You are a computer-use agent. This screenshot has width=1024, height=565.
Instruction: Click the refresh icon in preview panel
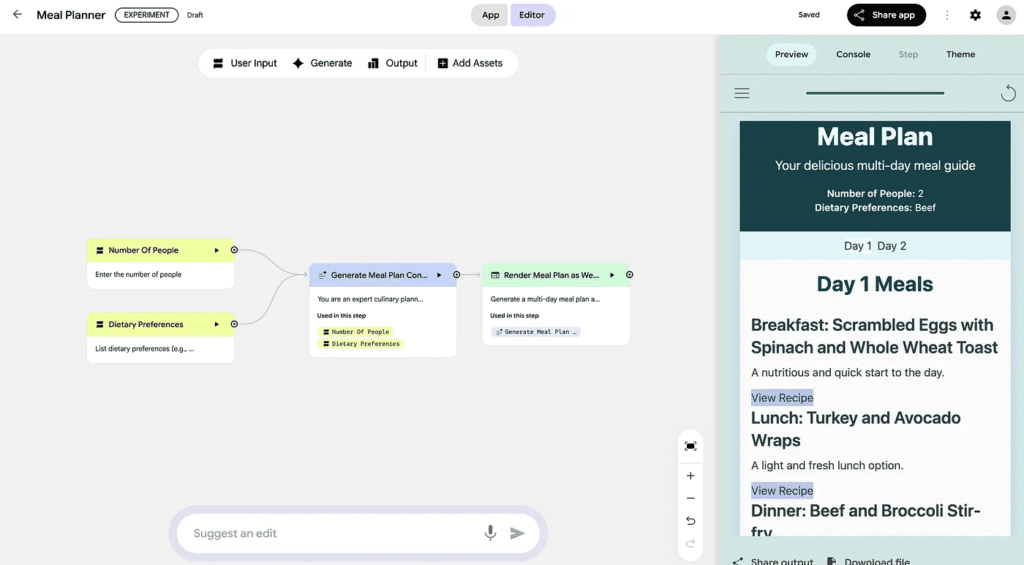click(x=1008, y=94)
